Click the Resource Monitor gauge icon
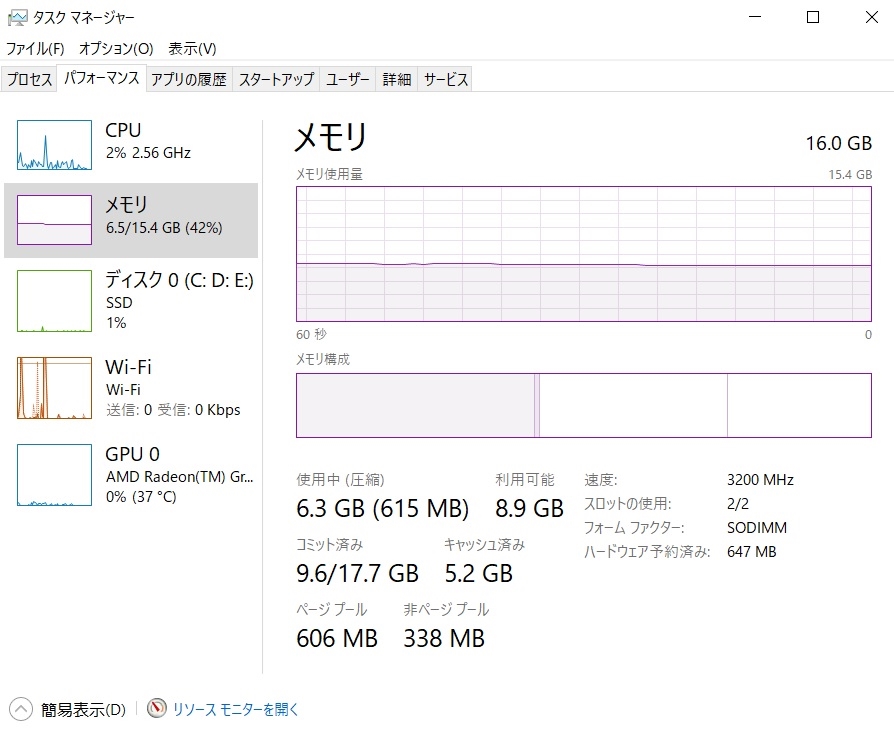The height and width of the screenshot is (735, 894). coord(157,709)
